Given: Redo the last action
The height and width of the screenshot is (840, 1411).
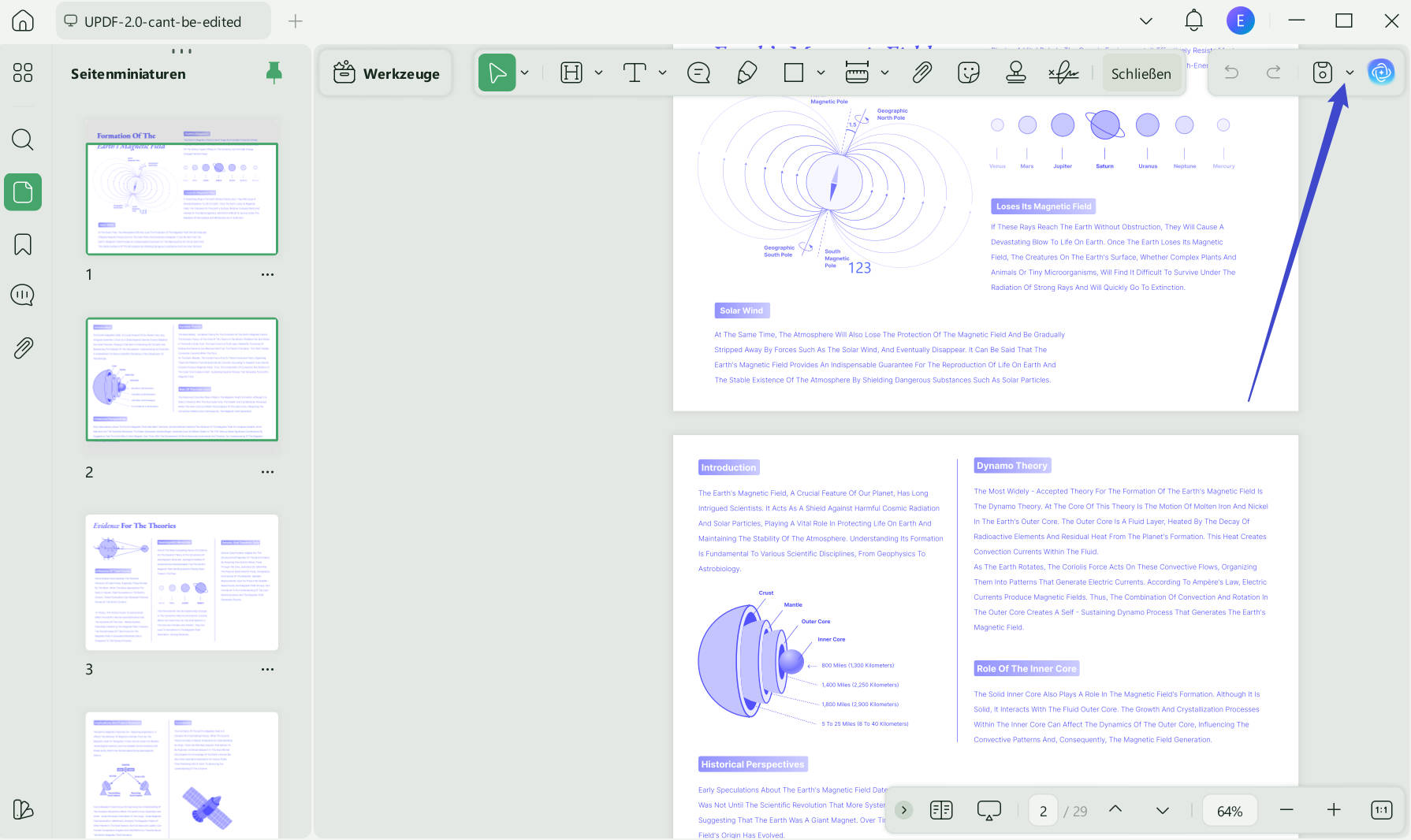Looking at the screenshot, I should click(1273, 72).
